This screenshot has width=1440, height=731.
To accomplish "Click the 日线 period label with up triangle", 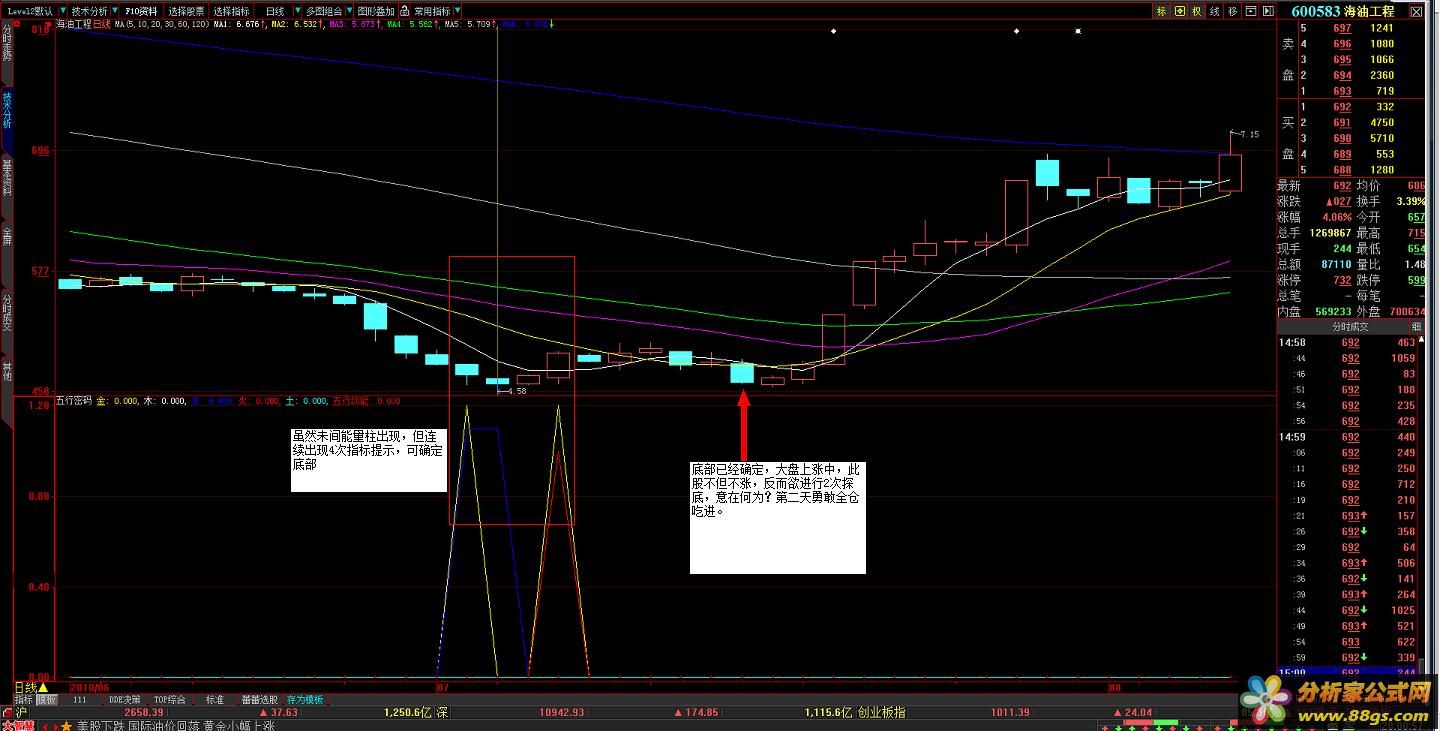I will coord(31,689).
